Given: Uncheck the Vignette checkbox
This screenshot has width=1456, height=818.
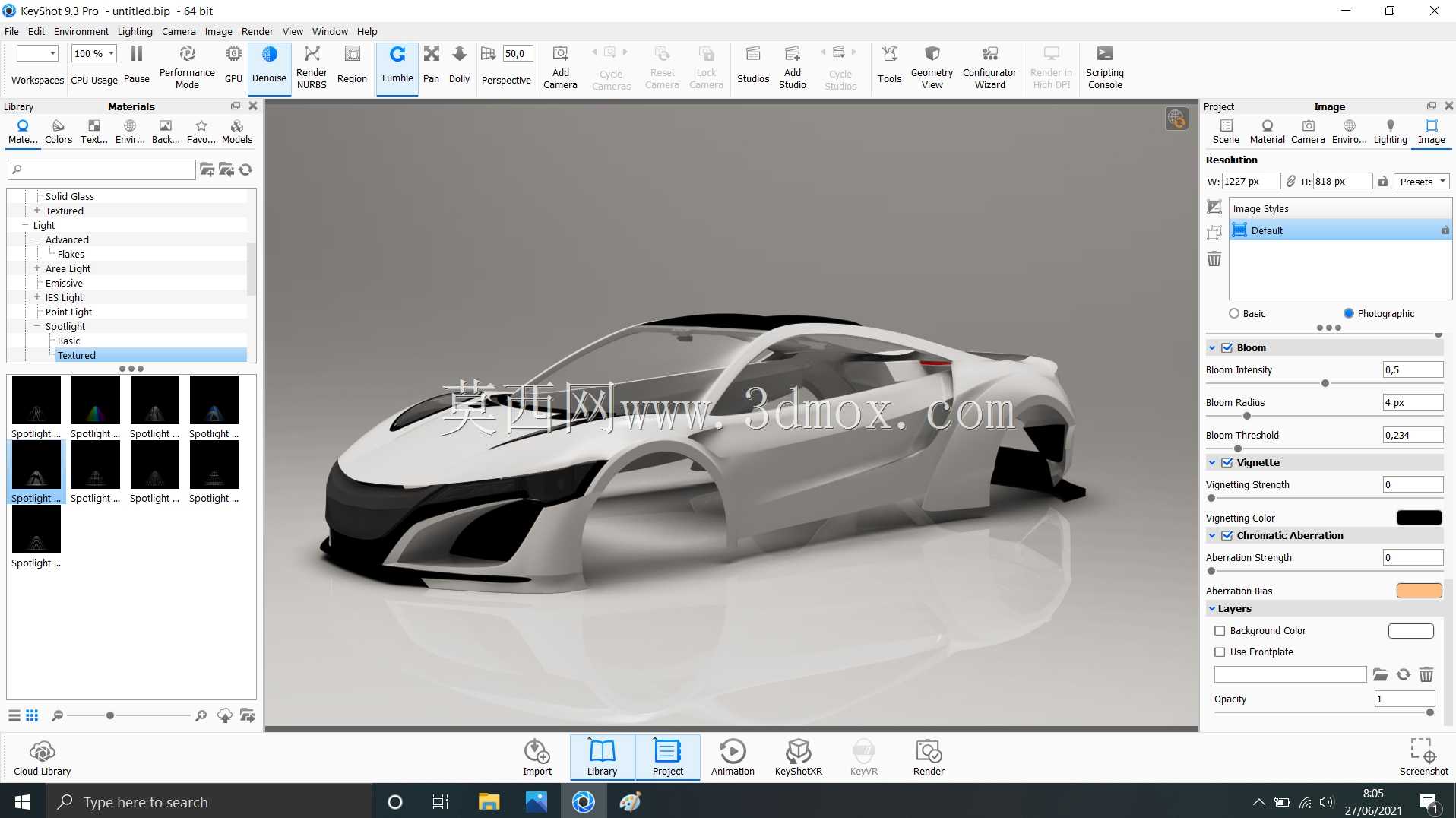Looking at the screenshot, I should tap(1227, 462).
